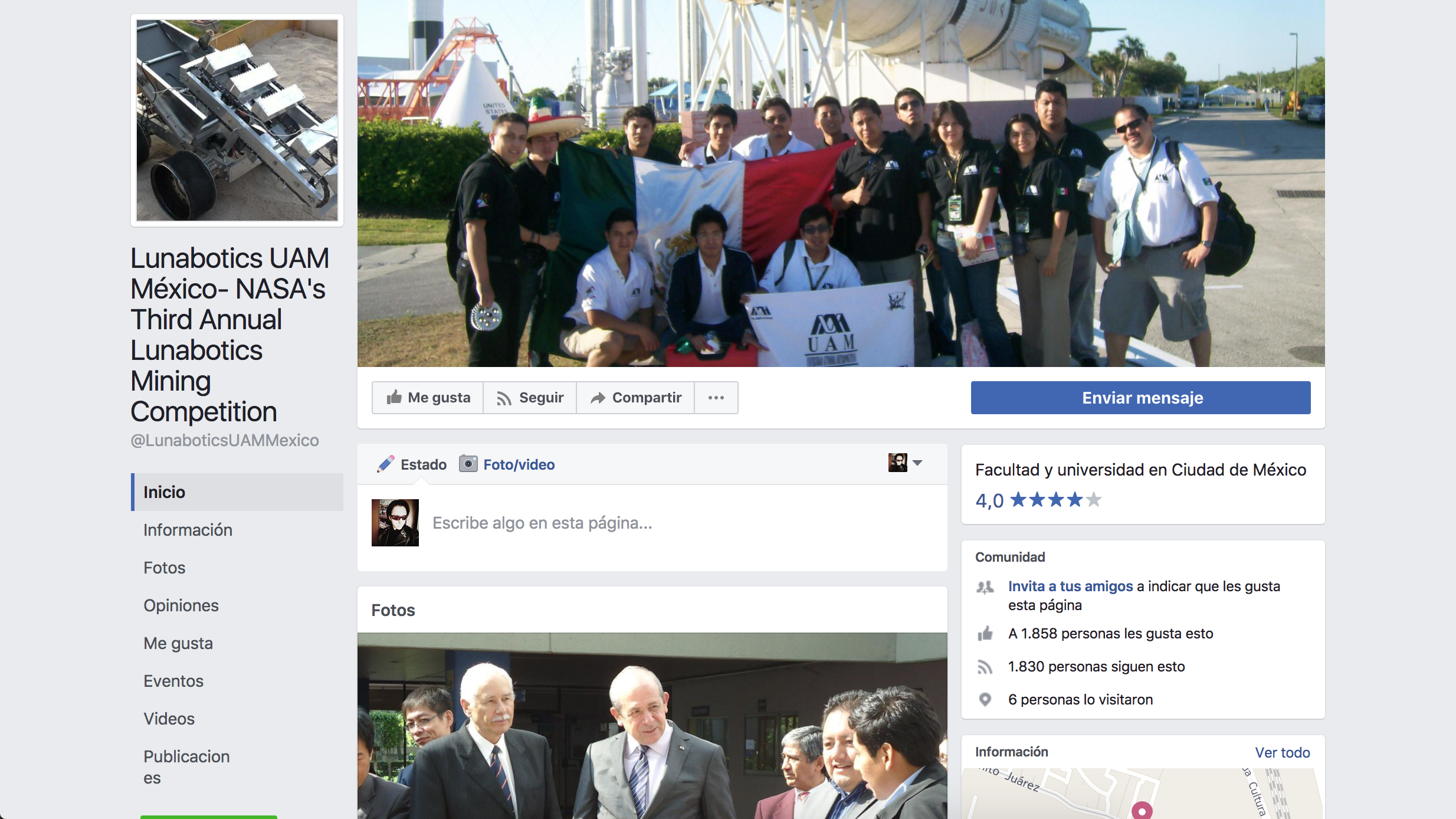Click the red location marker on map
Image resolution: width=1456 pixels, height=819 pixels.
point(1142,811)
